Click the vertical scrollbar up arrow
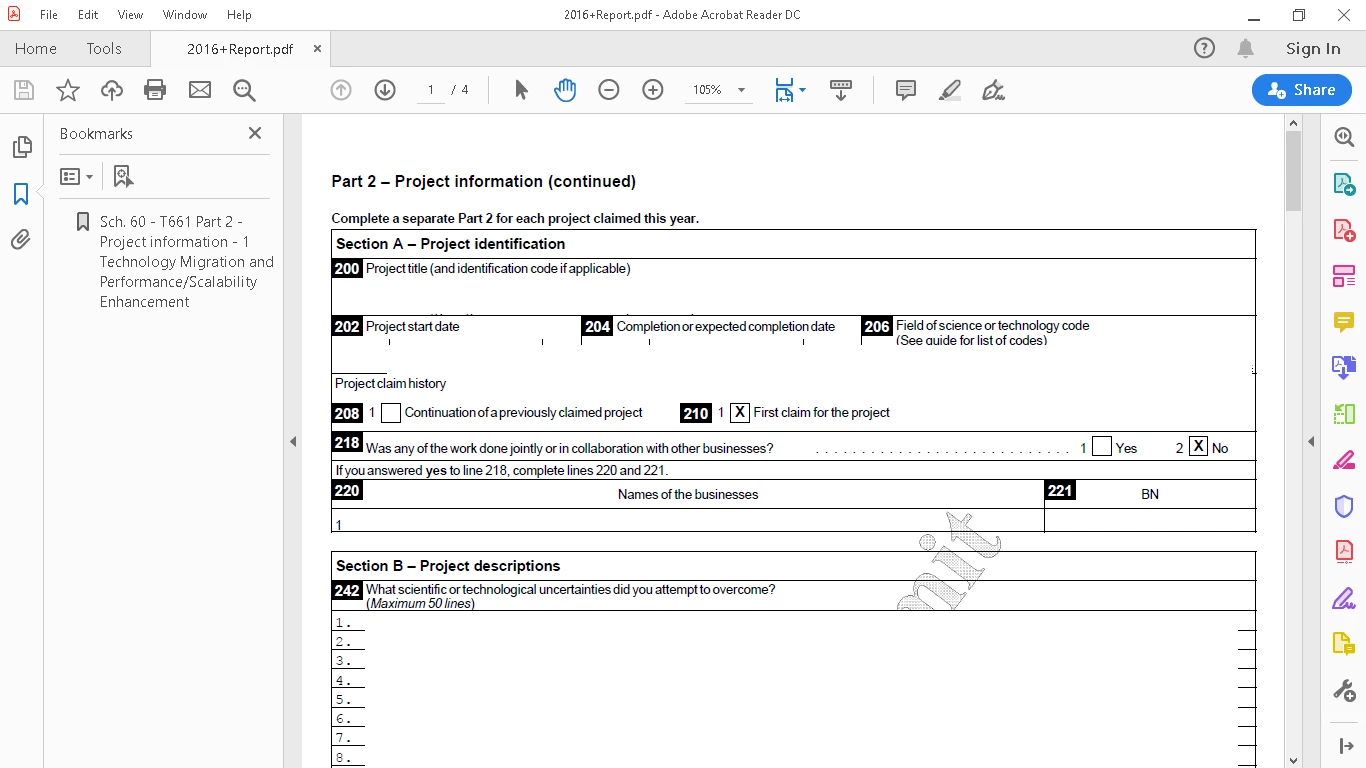This screenshot has height=768, width=1366. tap(1293, 123)
